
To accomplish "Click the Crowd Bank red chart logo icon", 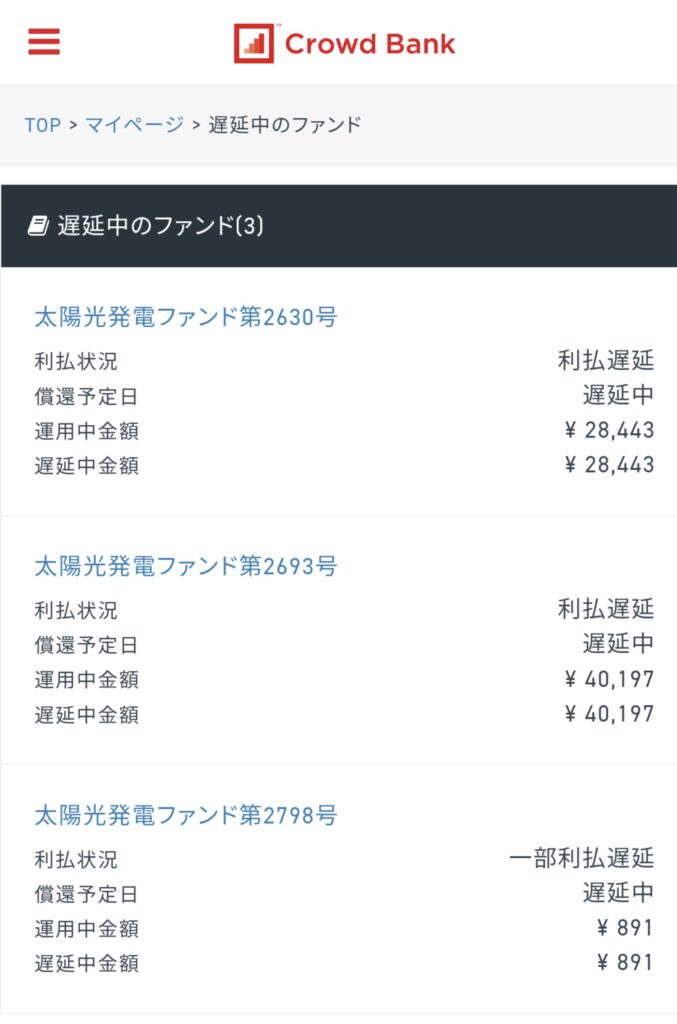I will coord(254,43).
